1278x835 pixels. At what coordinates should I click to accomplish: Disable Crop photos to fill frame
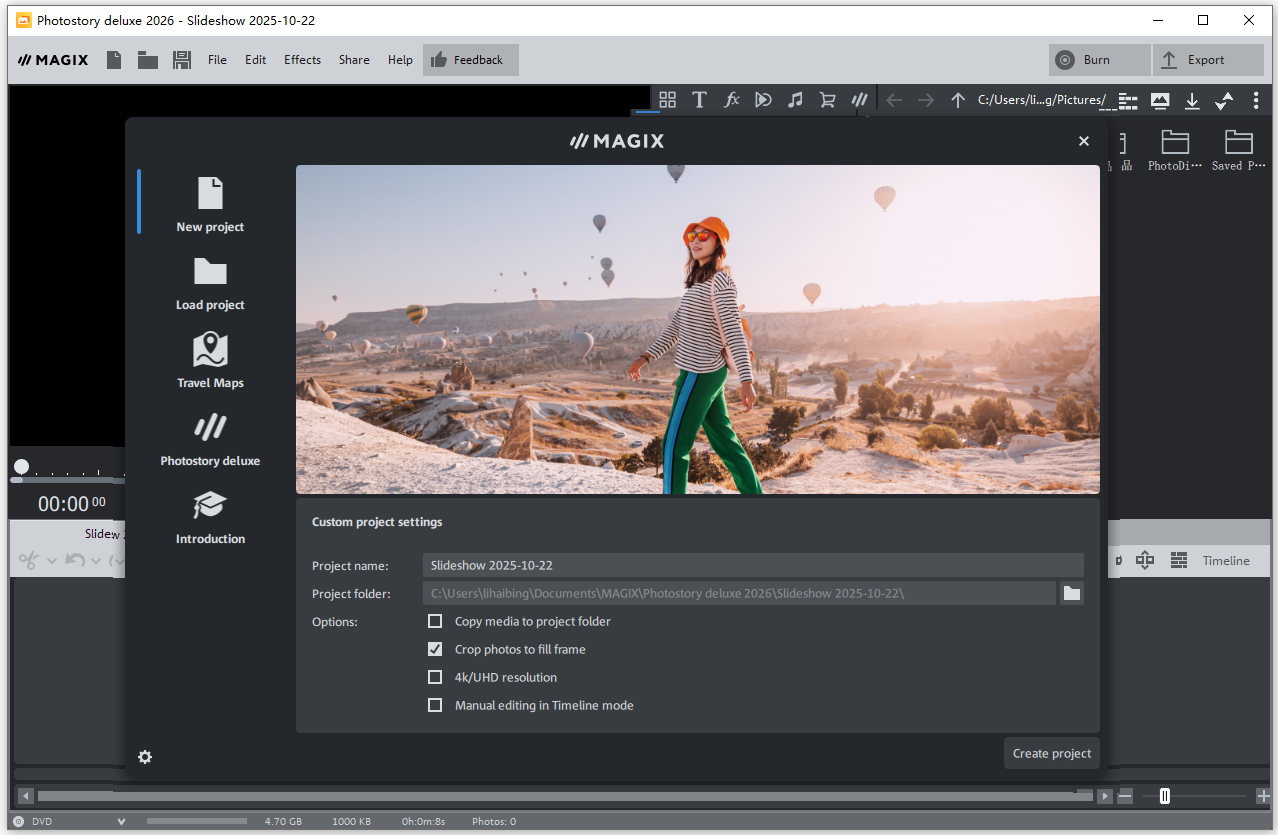click(435, 649)
